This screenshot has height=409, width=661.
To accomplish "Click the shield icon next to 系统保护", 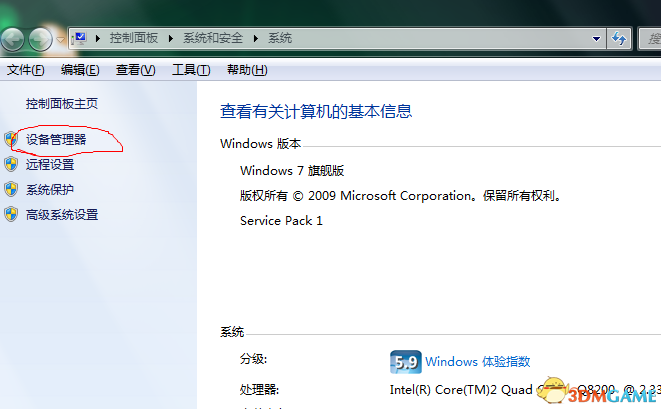I will tap(11, 189).
